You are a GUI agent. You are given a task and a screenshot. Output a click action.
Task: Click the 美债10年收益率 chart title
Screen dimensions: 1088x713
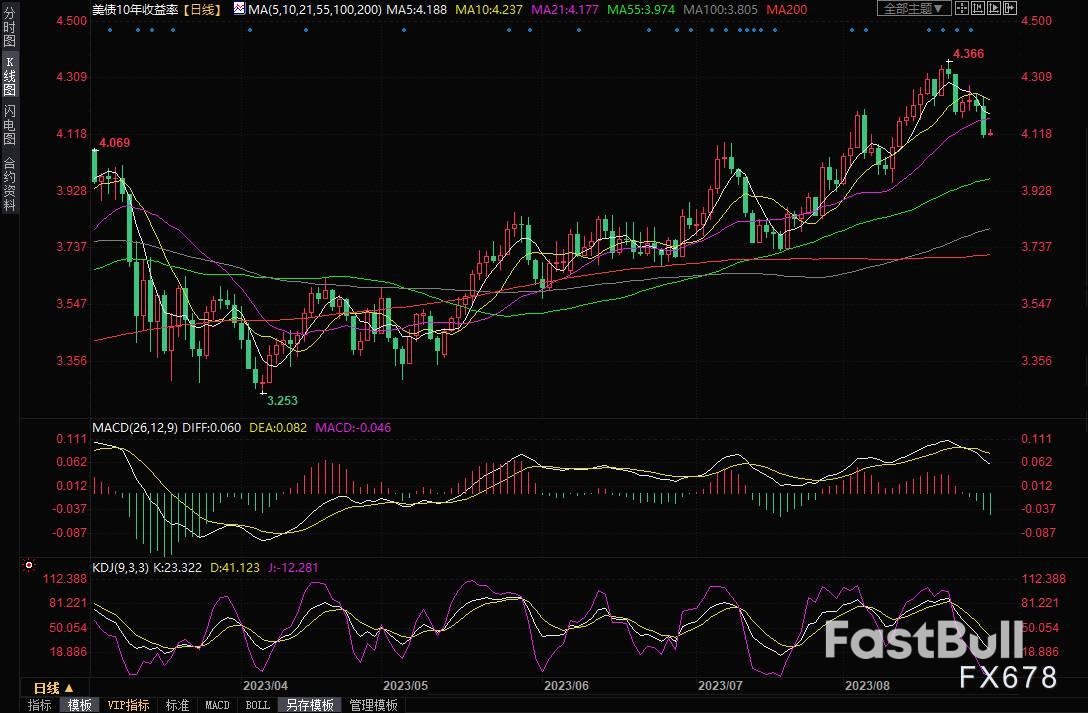click(135, 10)
